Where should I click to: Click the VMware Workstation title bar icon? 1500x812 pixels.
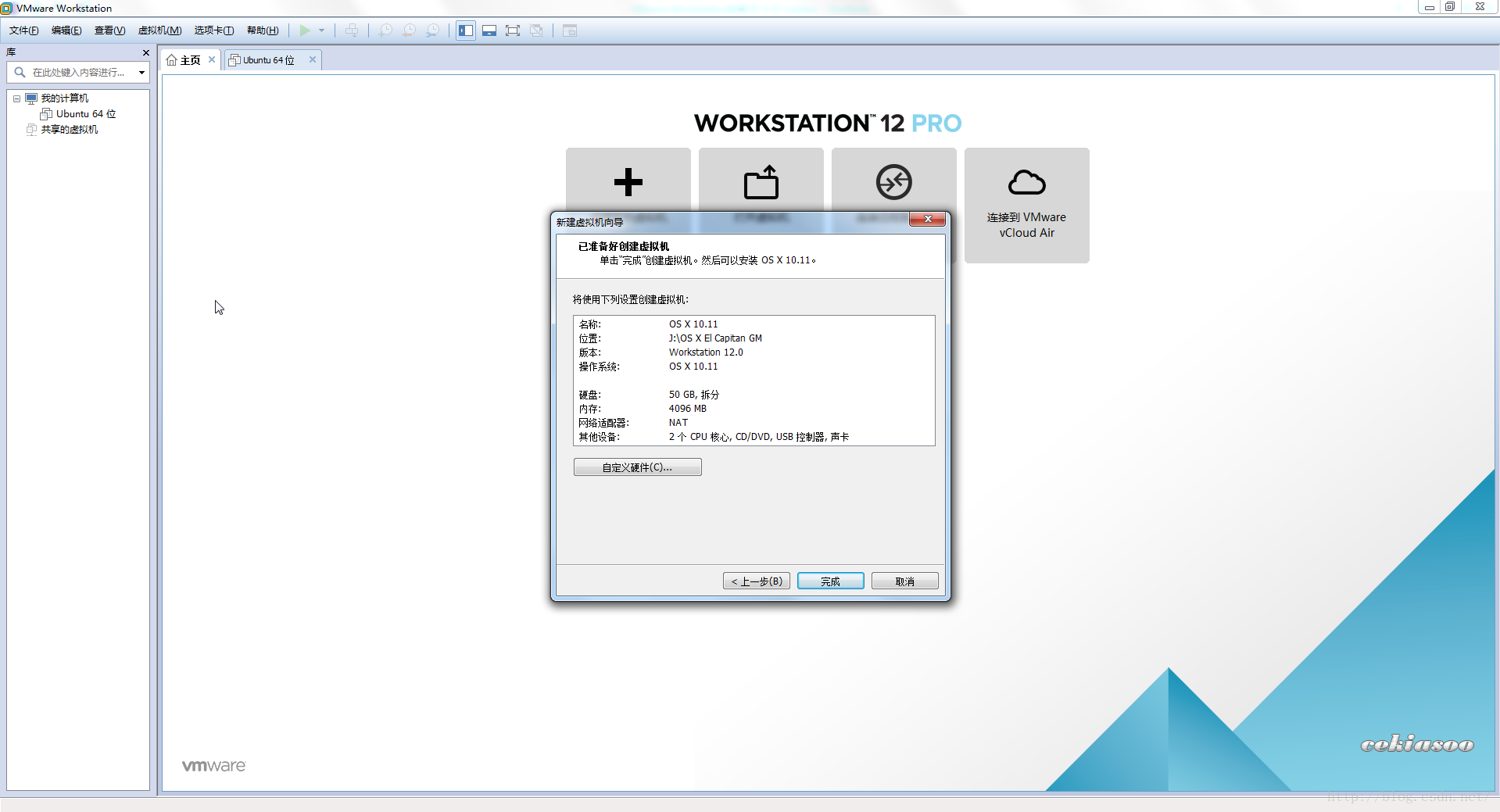pyautogui.click(x=7, y=8)
